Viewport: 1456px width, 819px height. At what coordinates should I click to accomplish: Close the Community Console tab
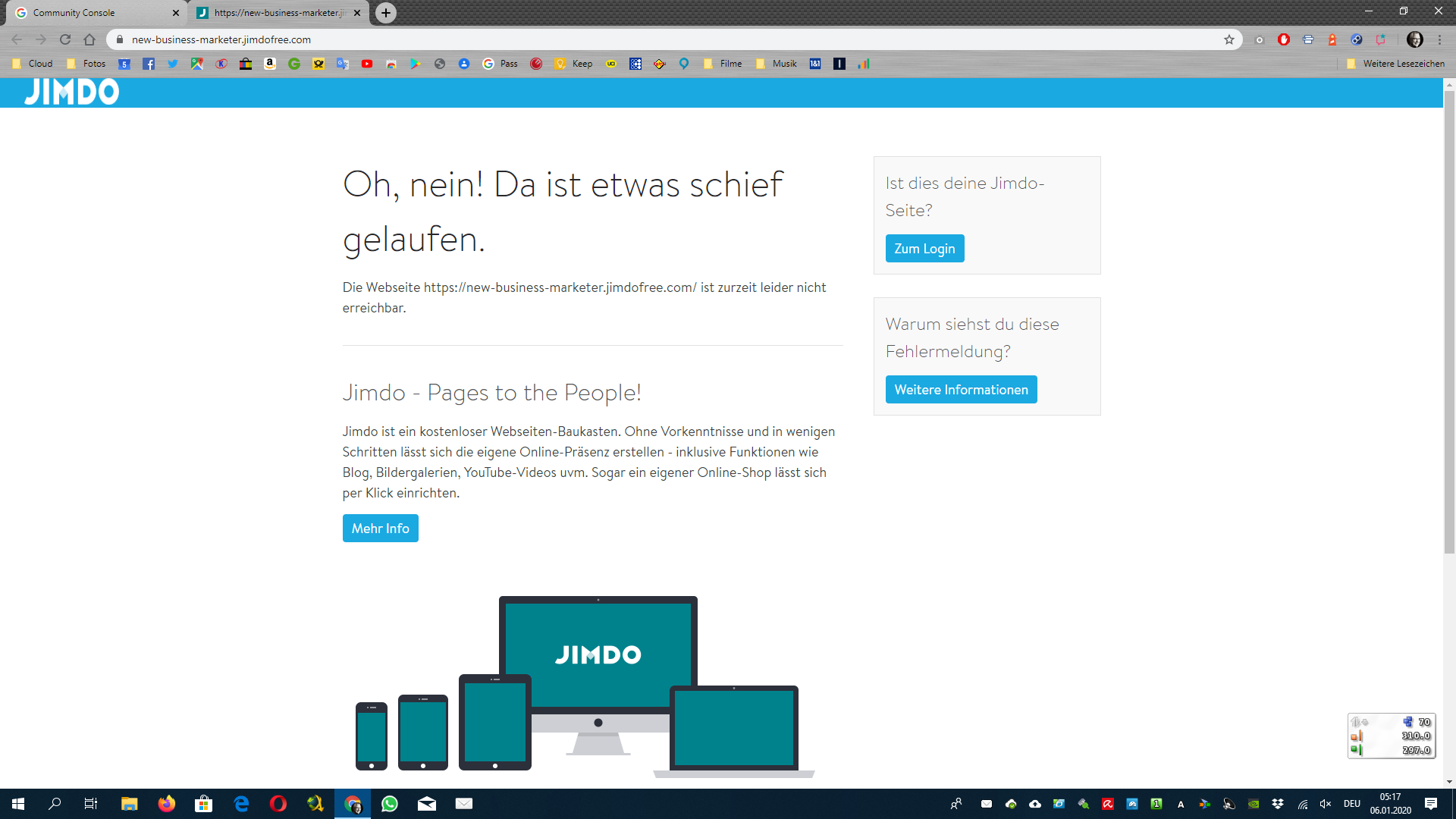pyautogui.click(x=176, y=13)
